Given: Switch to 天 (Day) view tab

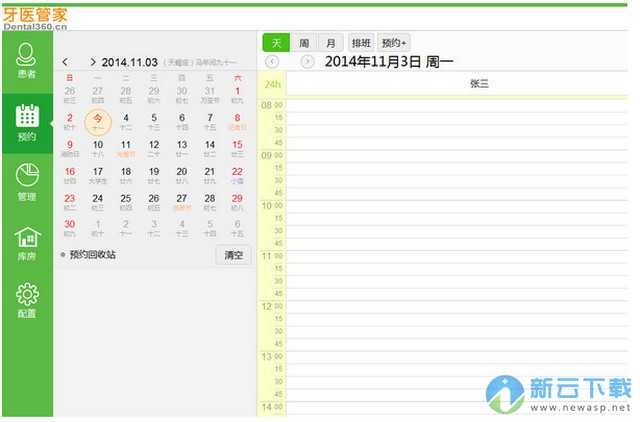Looking at the screenshot, I should (276, 43).
